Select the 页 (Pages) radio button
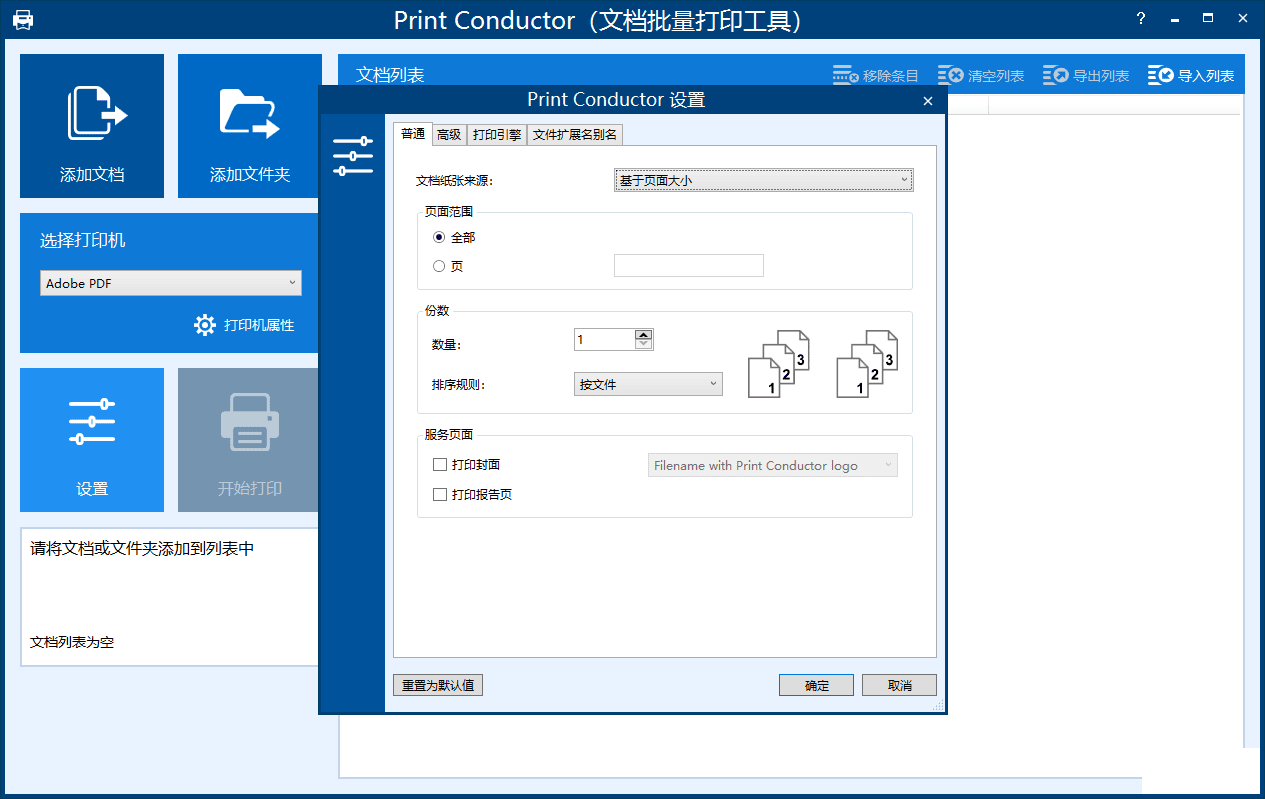The width and height of the screenshot is (1265, 799). click(439, 266)
